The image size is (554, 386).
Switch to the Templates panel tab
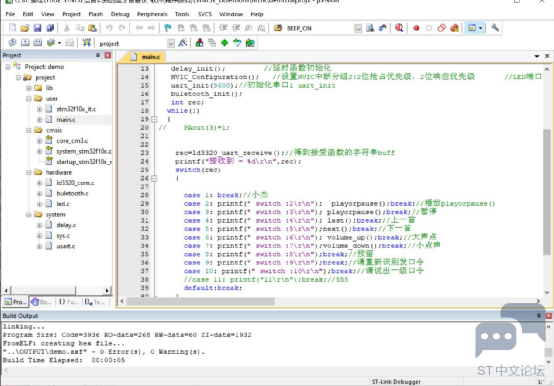(95, 302)
